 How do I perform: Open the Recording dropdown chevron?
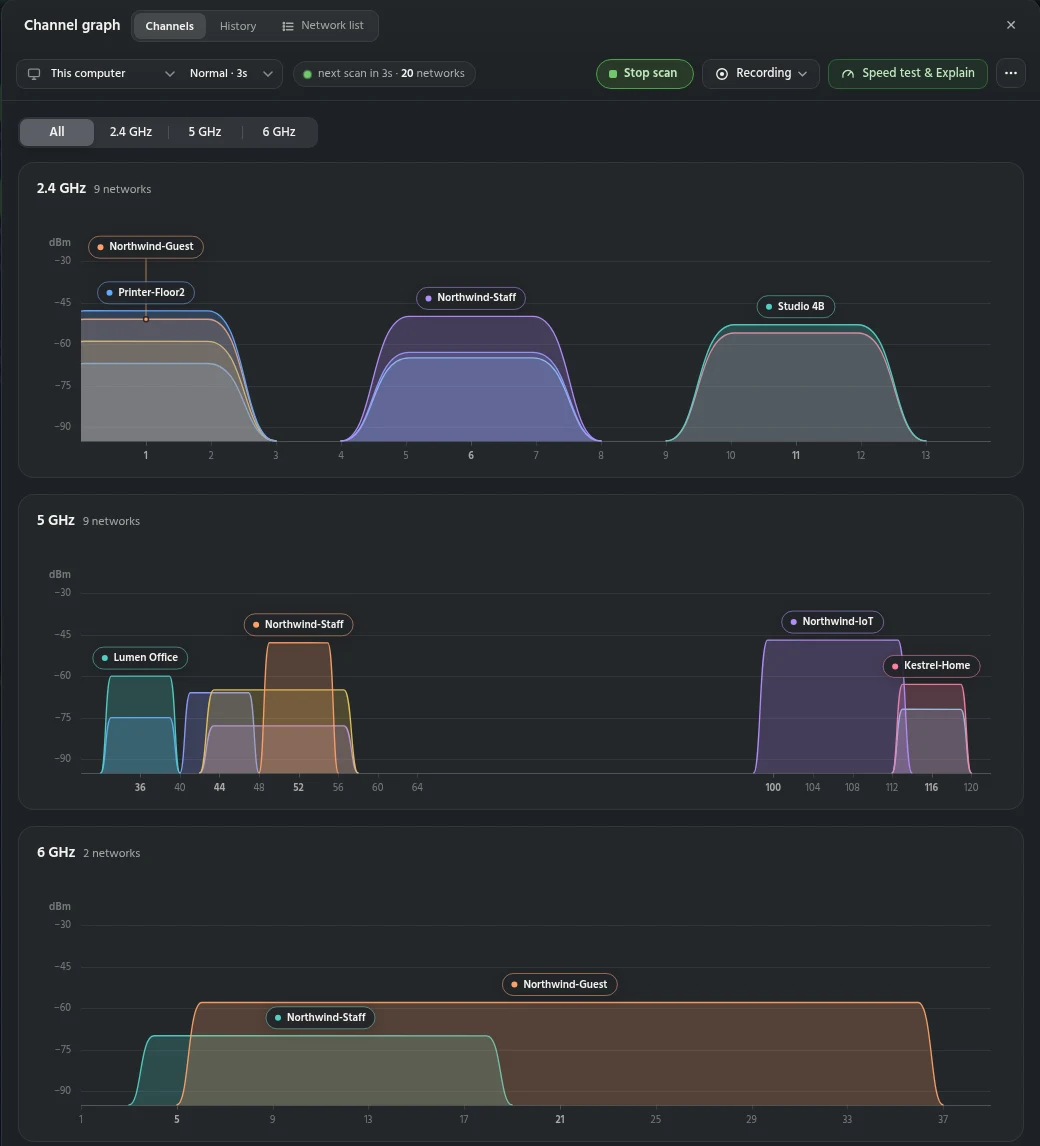(802, 74)
